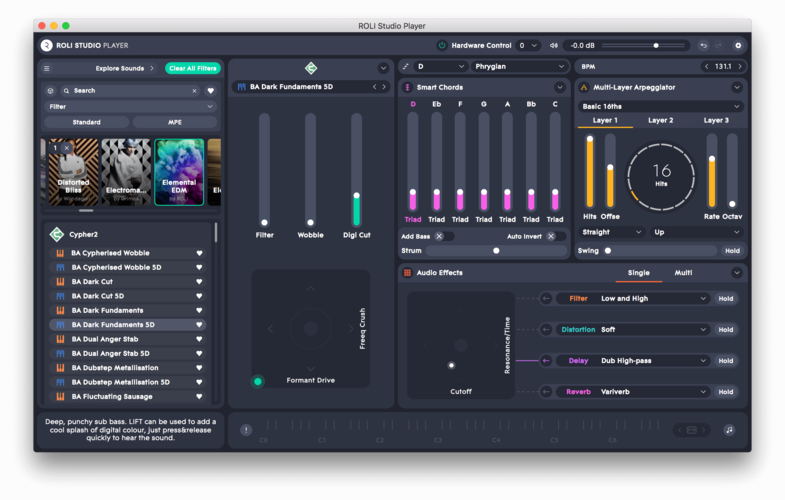The width and height of the screenshot is (785, 500).
Task: Mute output with the speaker icon
Action: [x=554, y=46]
